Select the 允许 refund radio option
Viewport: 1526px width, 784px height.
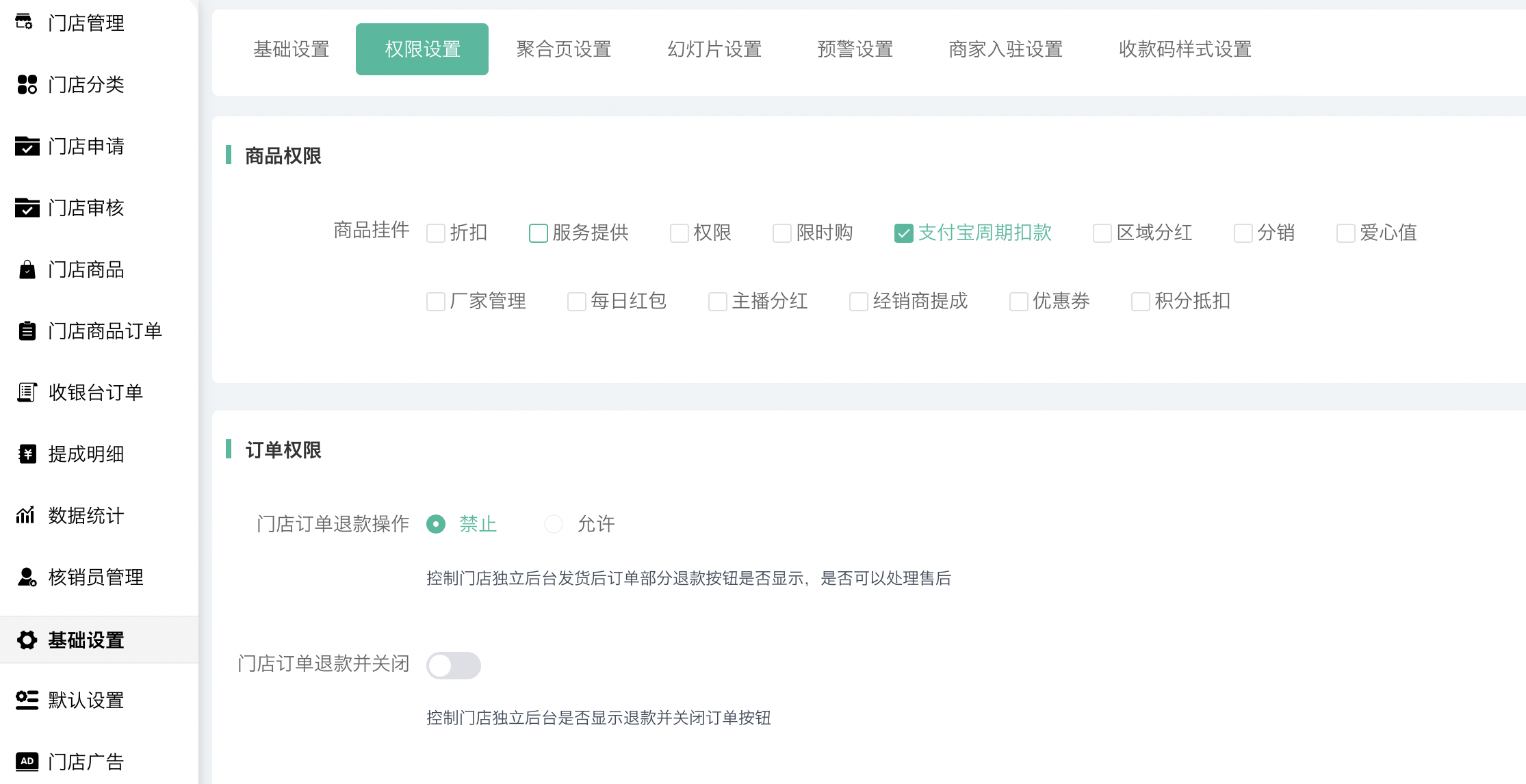click(x=553, y=524)
